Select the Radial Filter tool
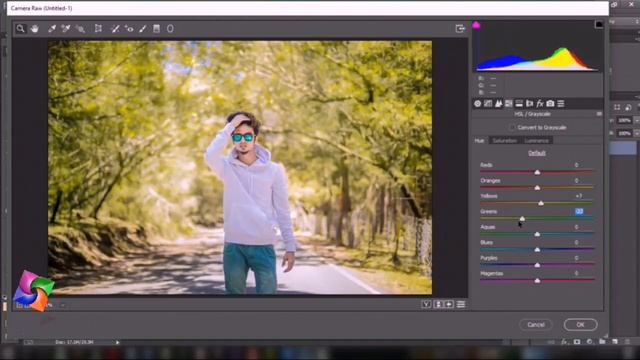 point(170,29)
